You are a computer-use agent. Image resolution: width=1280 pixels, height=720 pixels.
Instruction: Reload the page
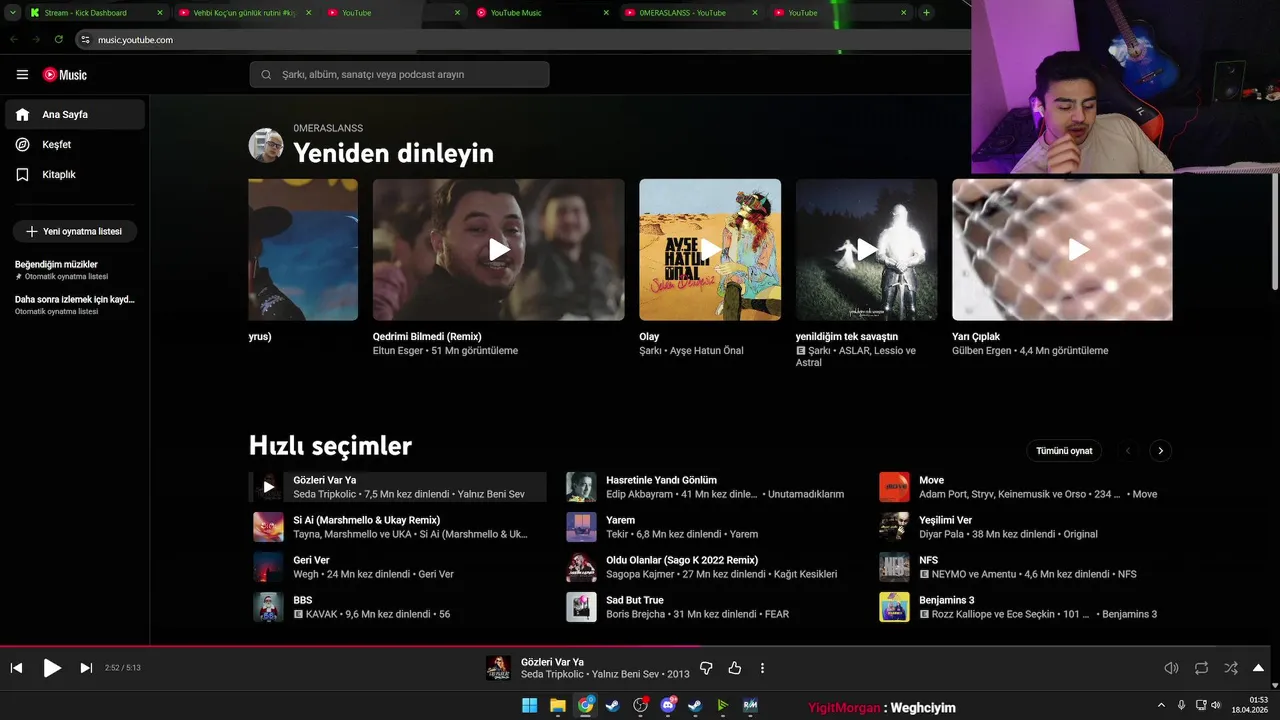59,40
